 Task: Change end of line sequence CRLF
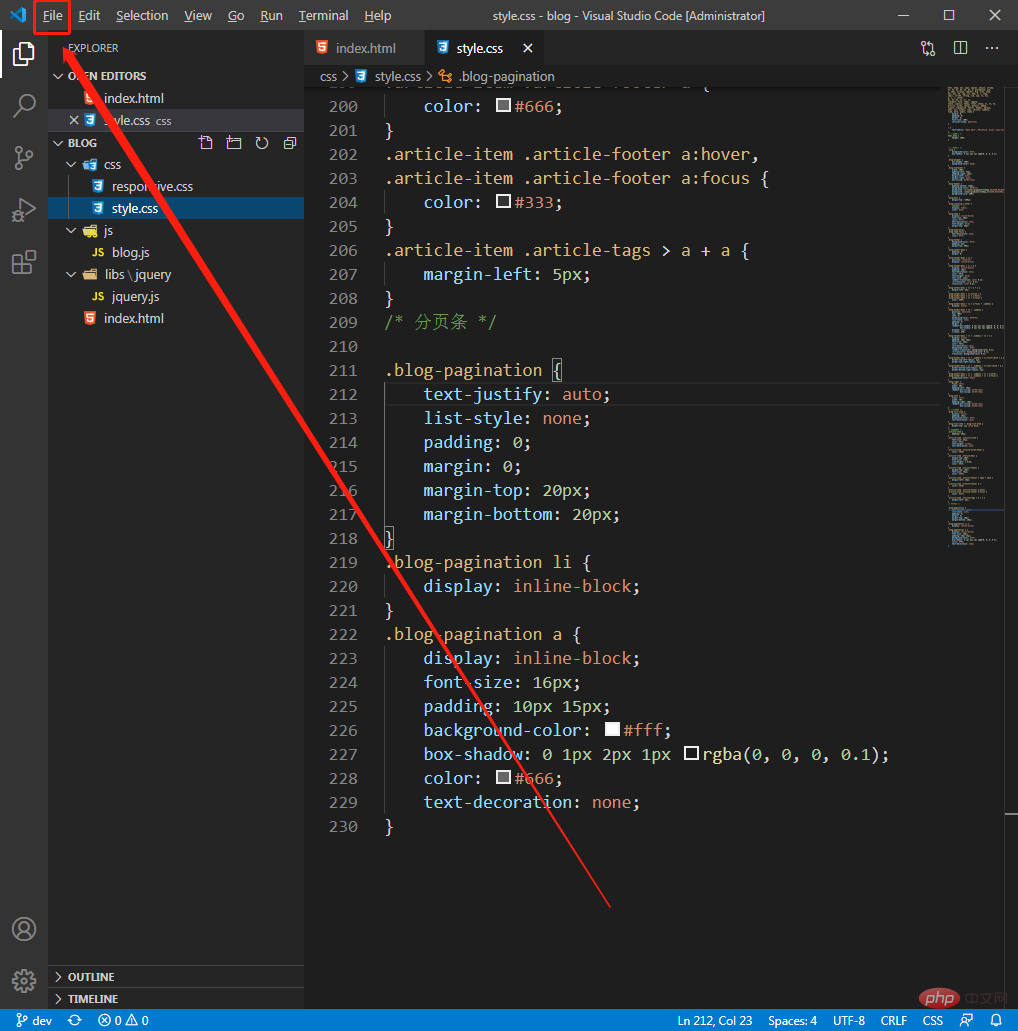tap(894, 1020)
